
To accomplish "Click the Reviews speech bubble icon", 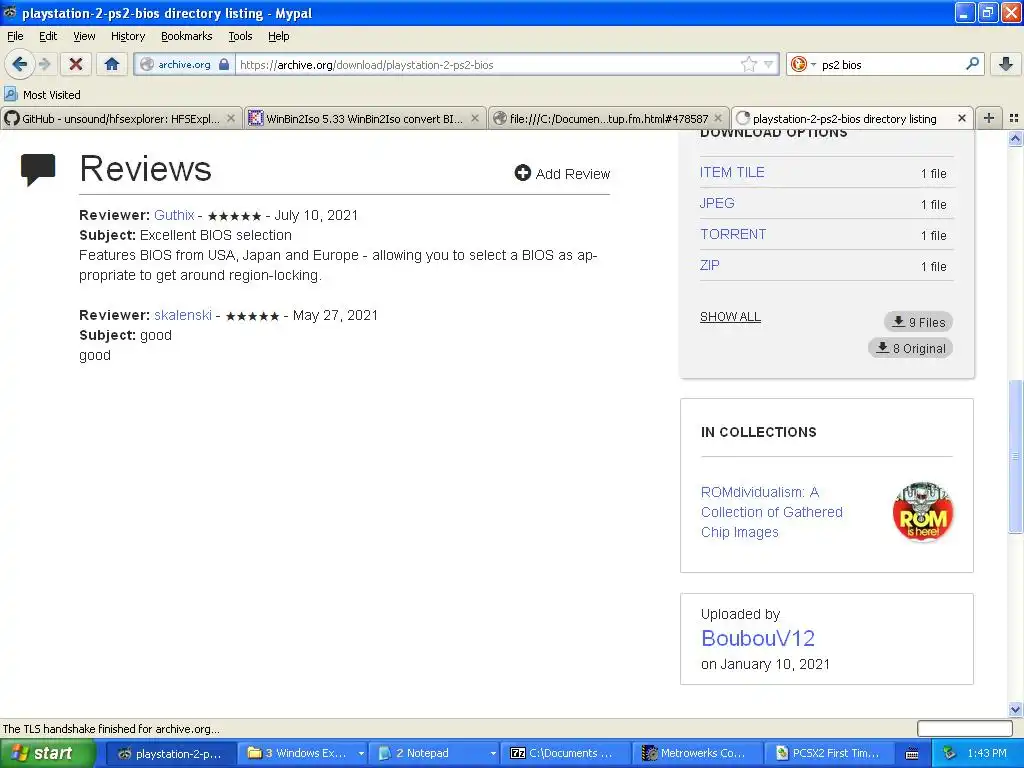I will [38, 170].
